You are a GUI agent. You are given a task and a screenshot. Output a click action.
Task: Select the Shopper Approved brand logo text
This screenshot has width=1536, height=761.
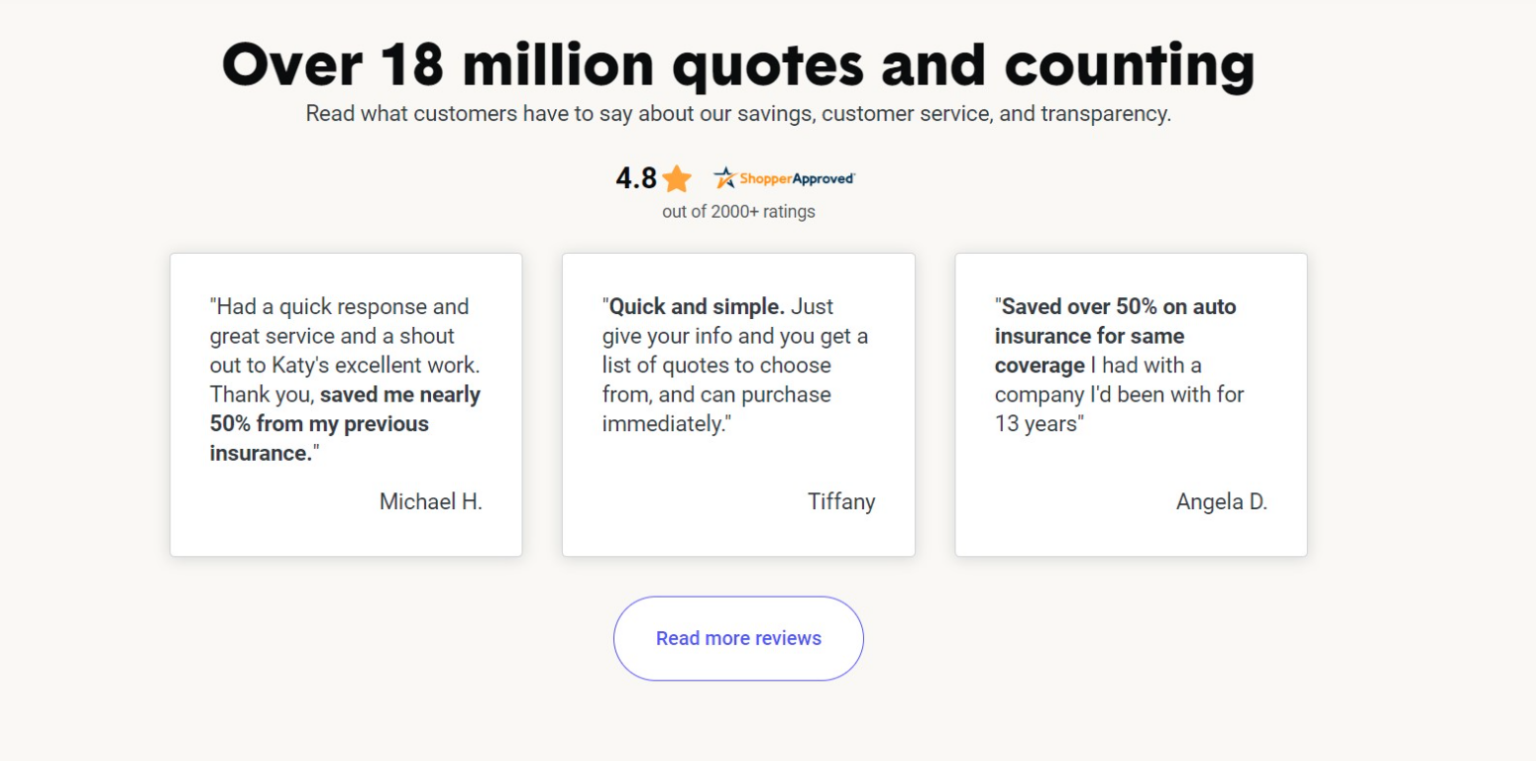click(x=795, y=178)
